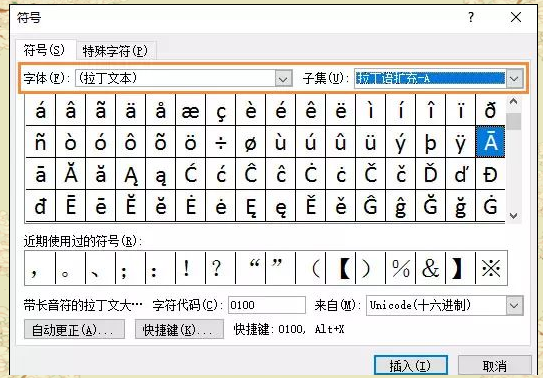Screen dimensions: 543x378
Task: Open the 来自(M) Unicode source dropdown
Action: coord(514,306)
